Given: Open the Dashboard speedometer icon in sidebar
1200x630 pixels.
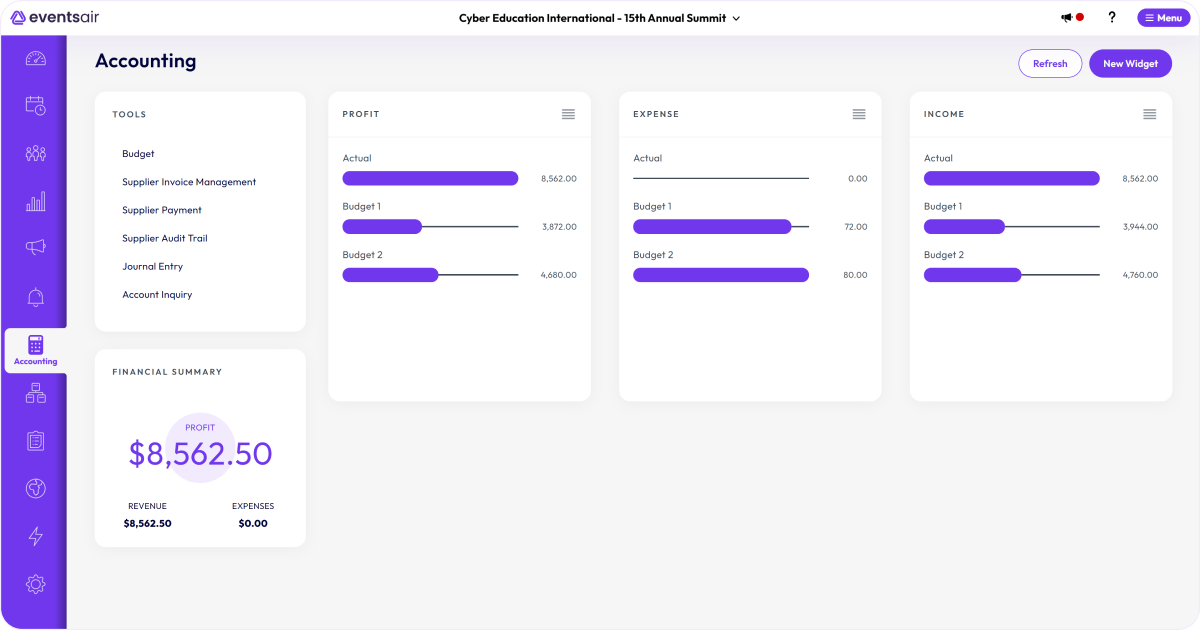Looking at the screenshot, I should point(36,58).
